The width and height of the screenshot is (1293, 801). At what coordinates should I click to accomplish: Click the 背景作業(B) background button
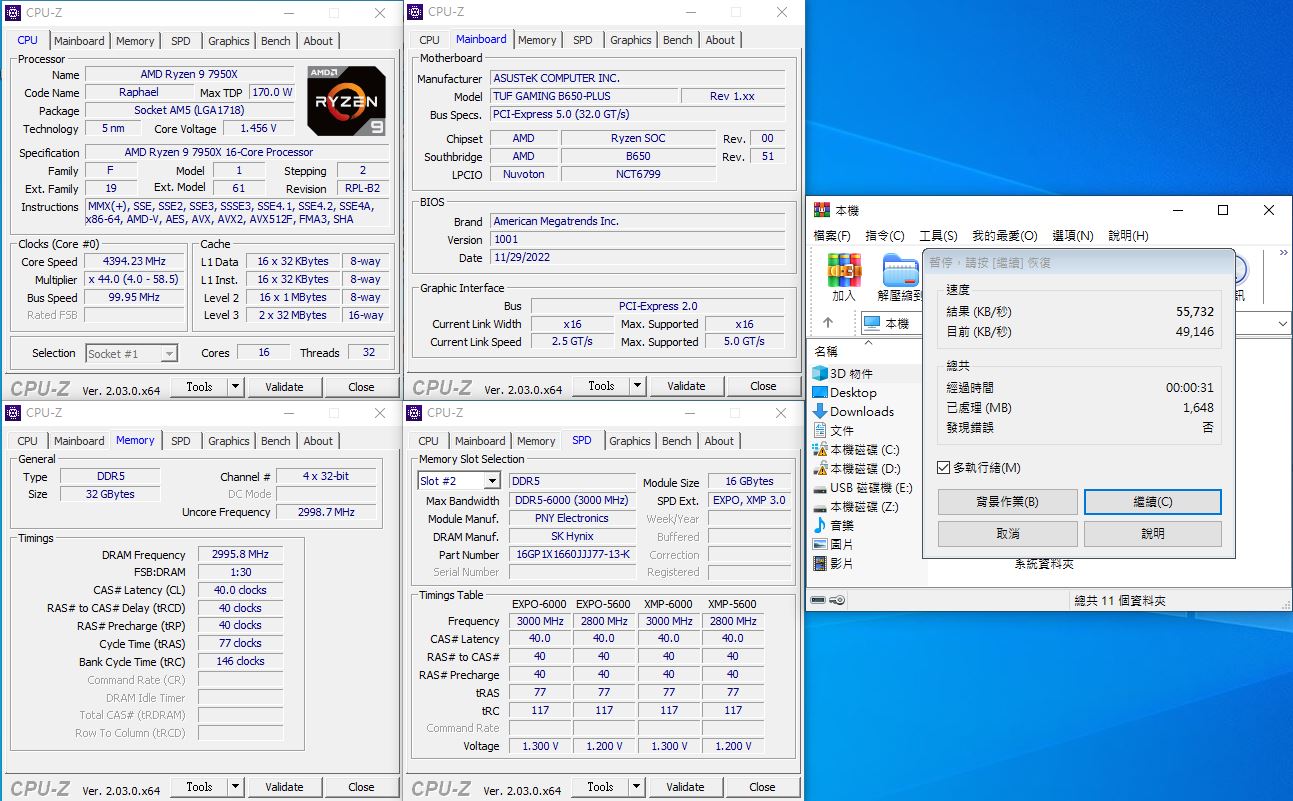(1008, 502)
